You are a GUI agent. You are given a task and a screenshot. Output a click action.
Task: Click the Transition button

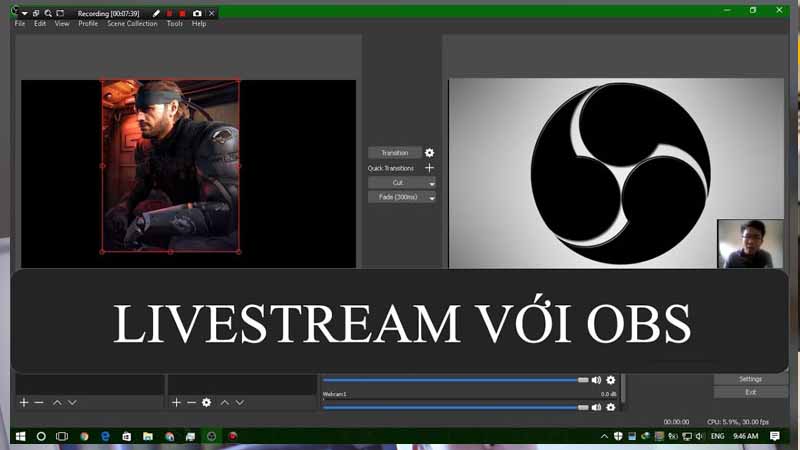click(x=394, y=153)
